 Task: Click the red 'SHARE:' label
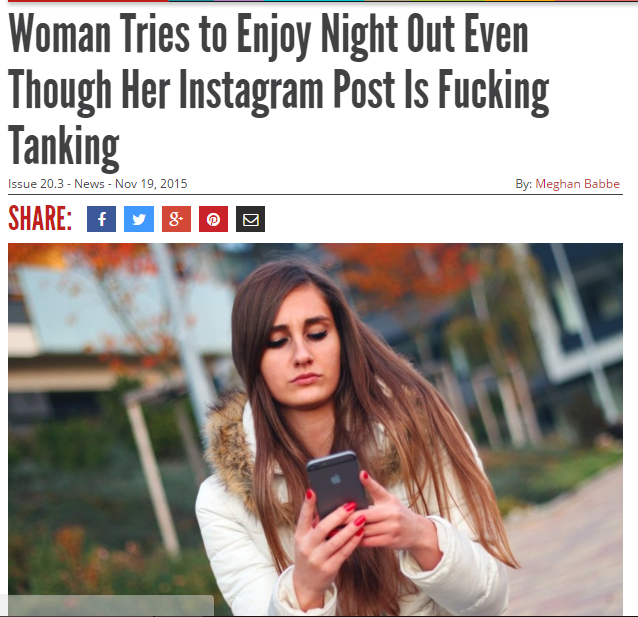(40, 218)
